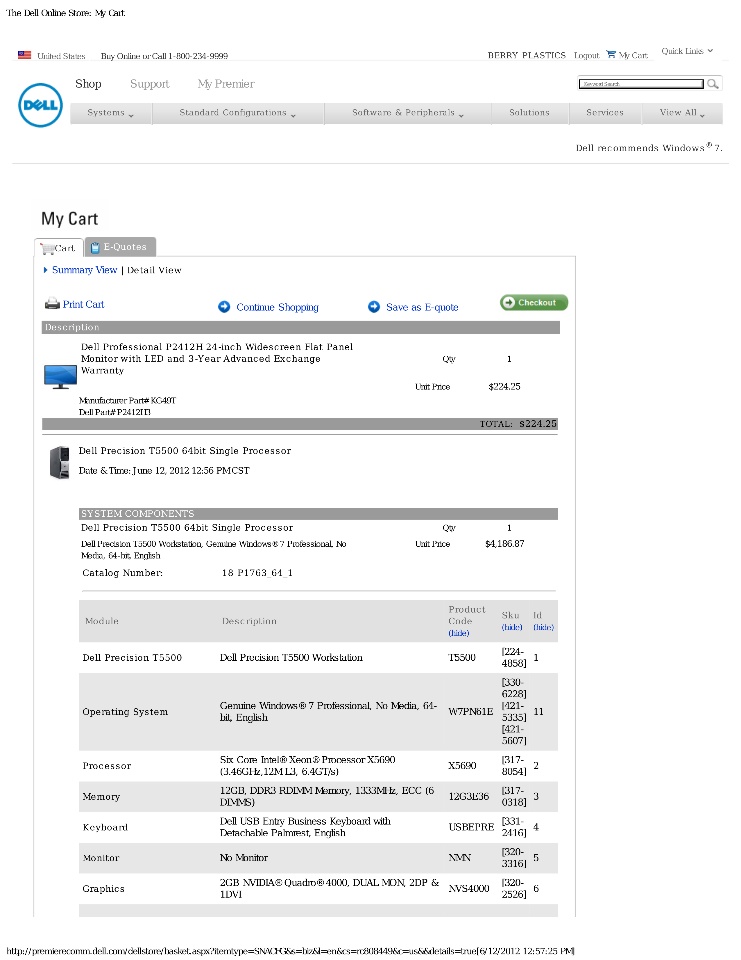
Task: Click product code W7PN61E
Action: 470,711
